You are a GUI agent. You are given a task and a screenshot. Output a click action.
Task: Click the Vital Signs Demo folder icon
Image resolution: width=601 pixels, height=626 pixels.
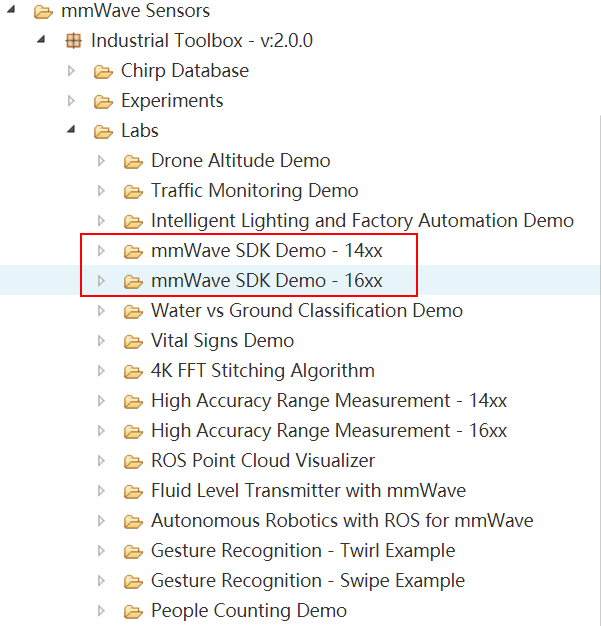click(x=133, y=342)
